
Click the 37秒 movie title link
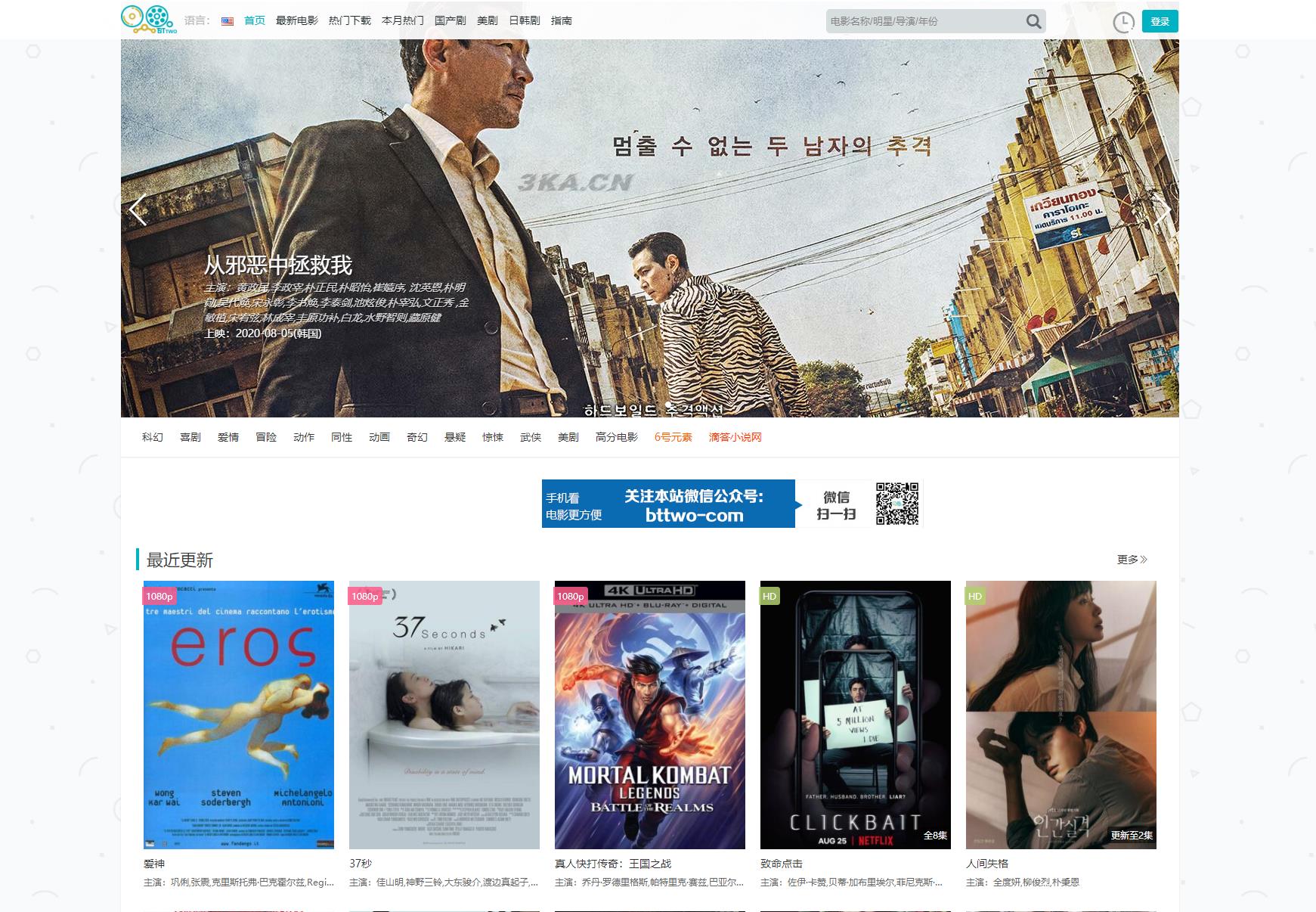point(361,864)
